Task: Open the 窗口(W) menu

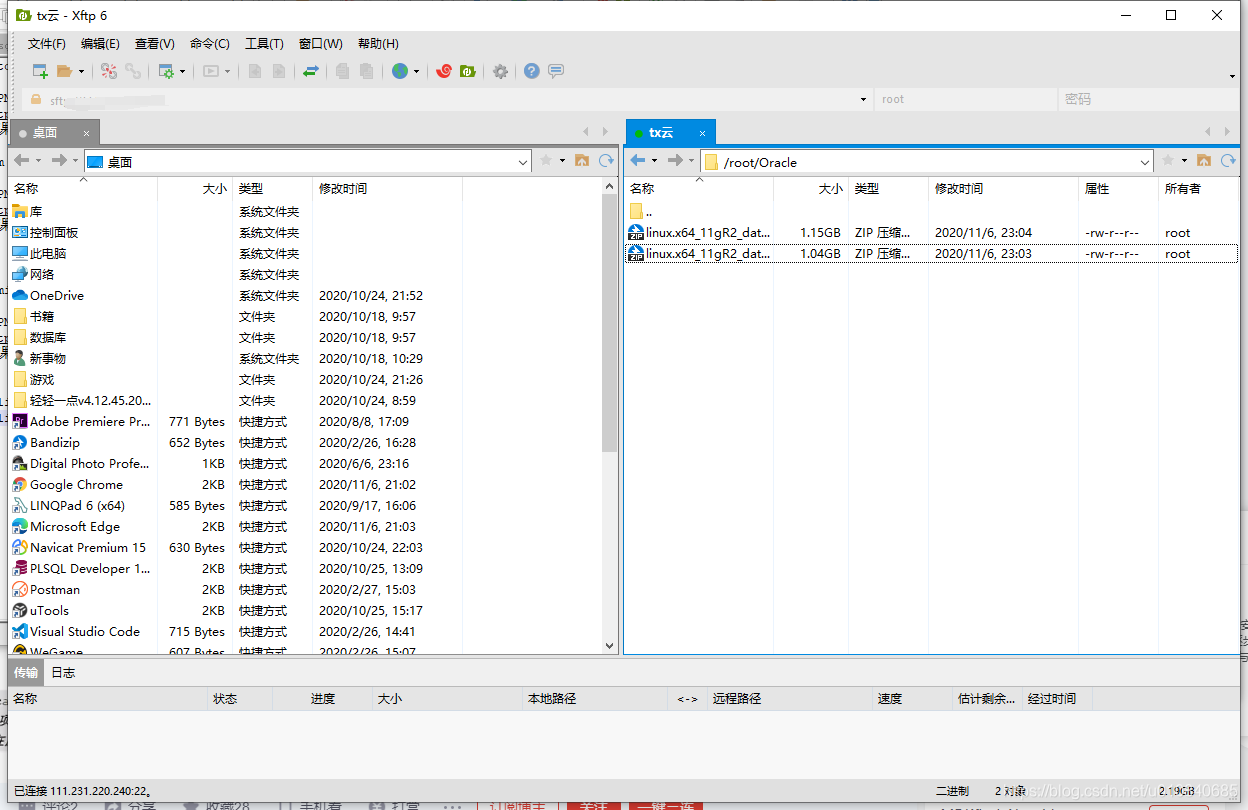Action: (x=320, y=44)
